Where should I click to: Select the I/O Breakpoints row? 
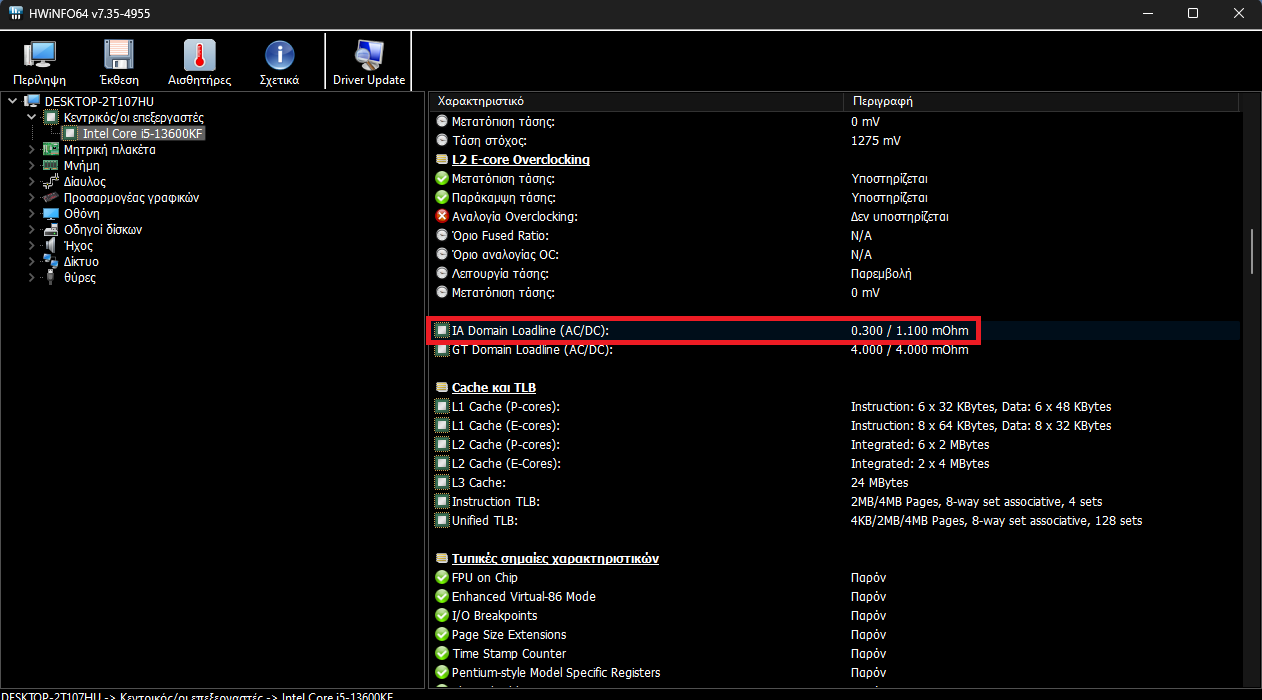coord(835,616)
